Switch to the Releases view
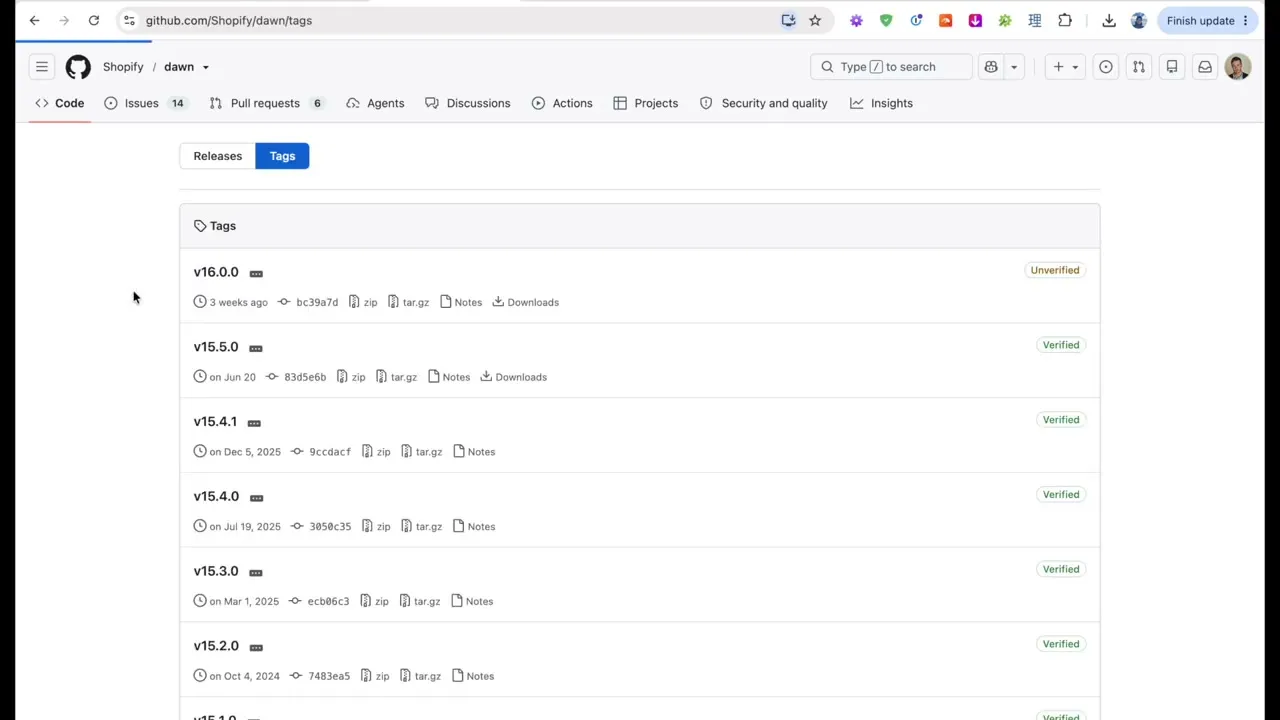1280x720 pixels. [218, 156]
